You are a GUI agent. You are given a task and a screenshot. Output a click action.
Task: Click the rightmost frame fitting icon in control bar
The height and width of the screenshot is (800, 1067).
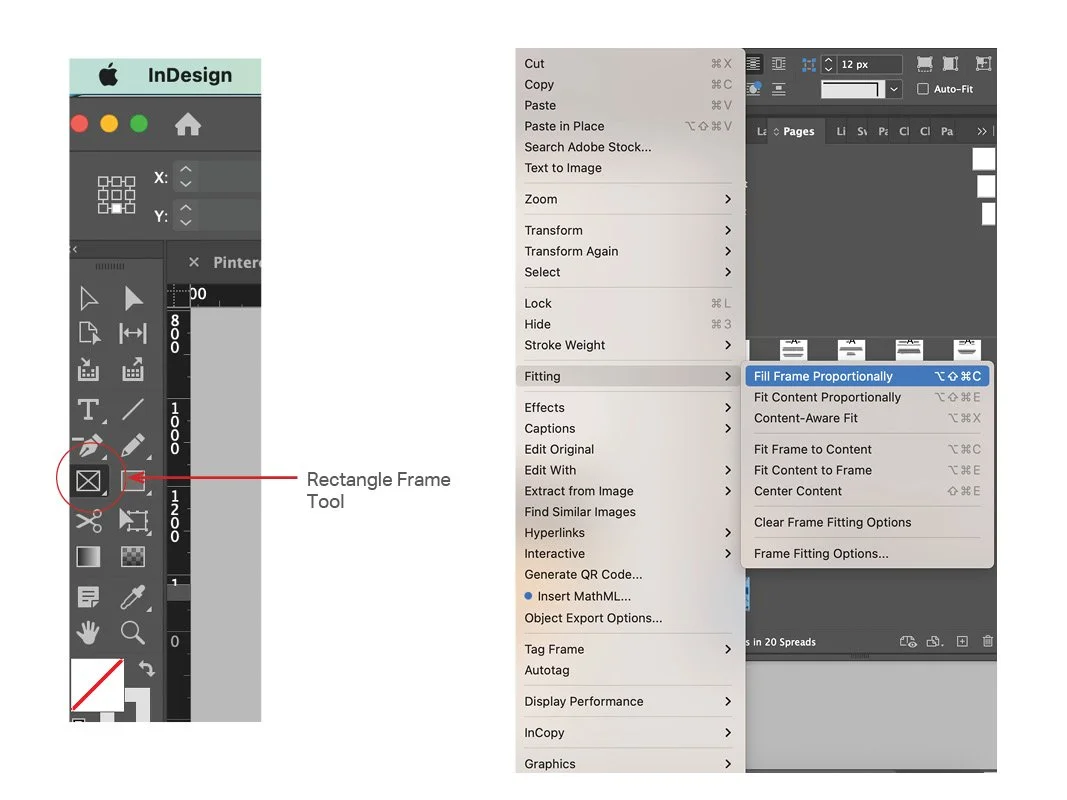(x=983, y=64)
